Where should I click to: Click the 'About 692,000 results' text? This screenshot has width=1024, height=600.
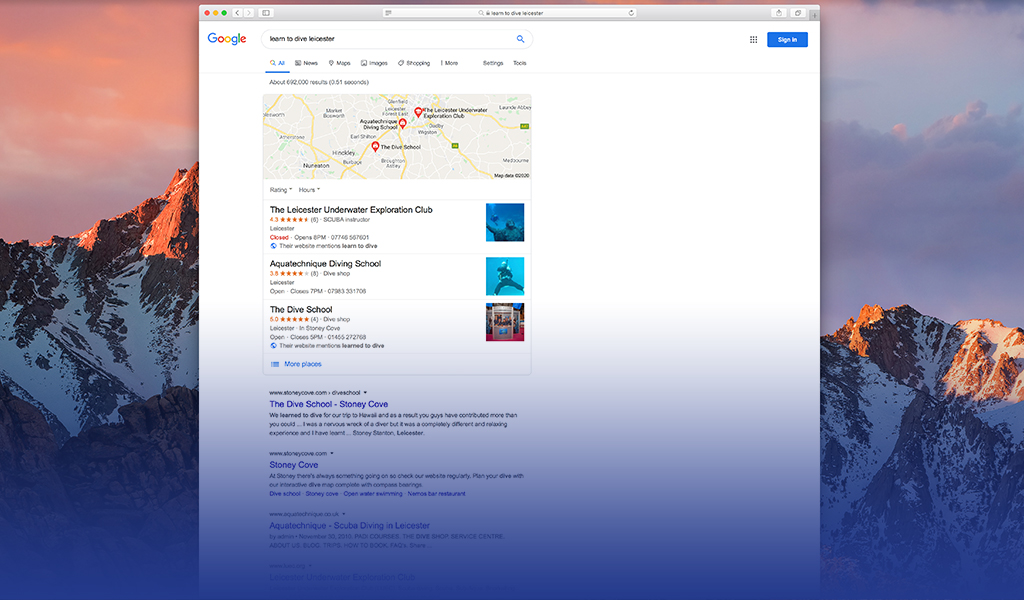point(319,82)
